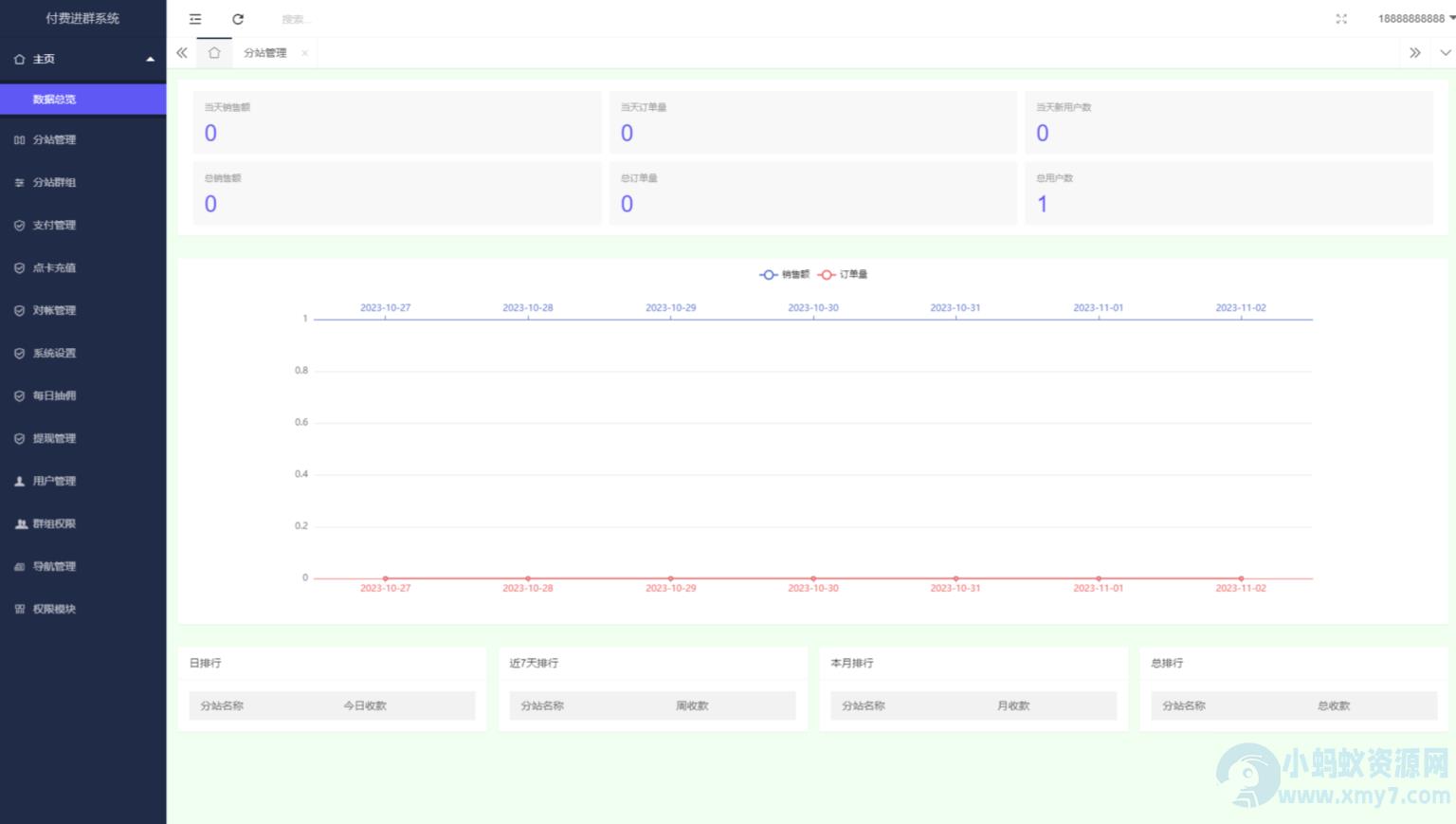
Task: Click the 近7天排行 panel title
Action: tap(534, 664)
